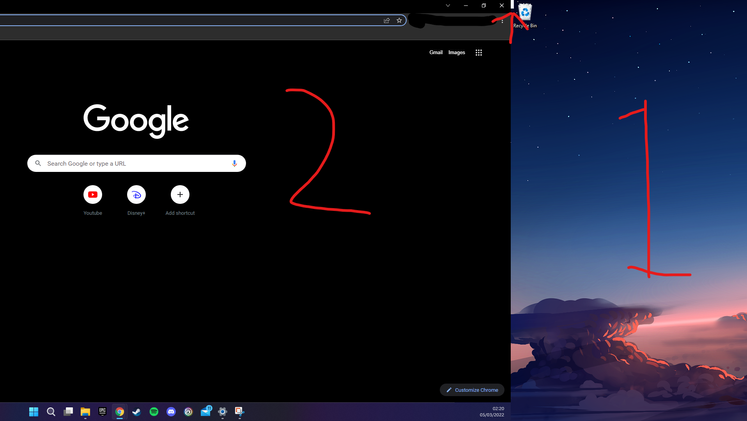Open the Disney+ shortcut tile
Viewport: 747px width, 421px height.
pyautogui.click(x=136, y=194)
